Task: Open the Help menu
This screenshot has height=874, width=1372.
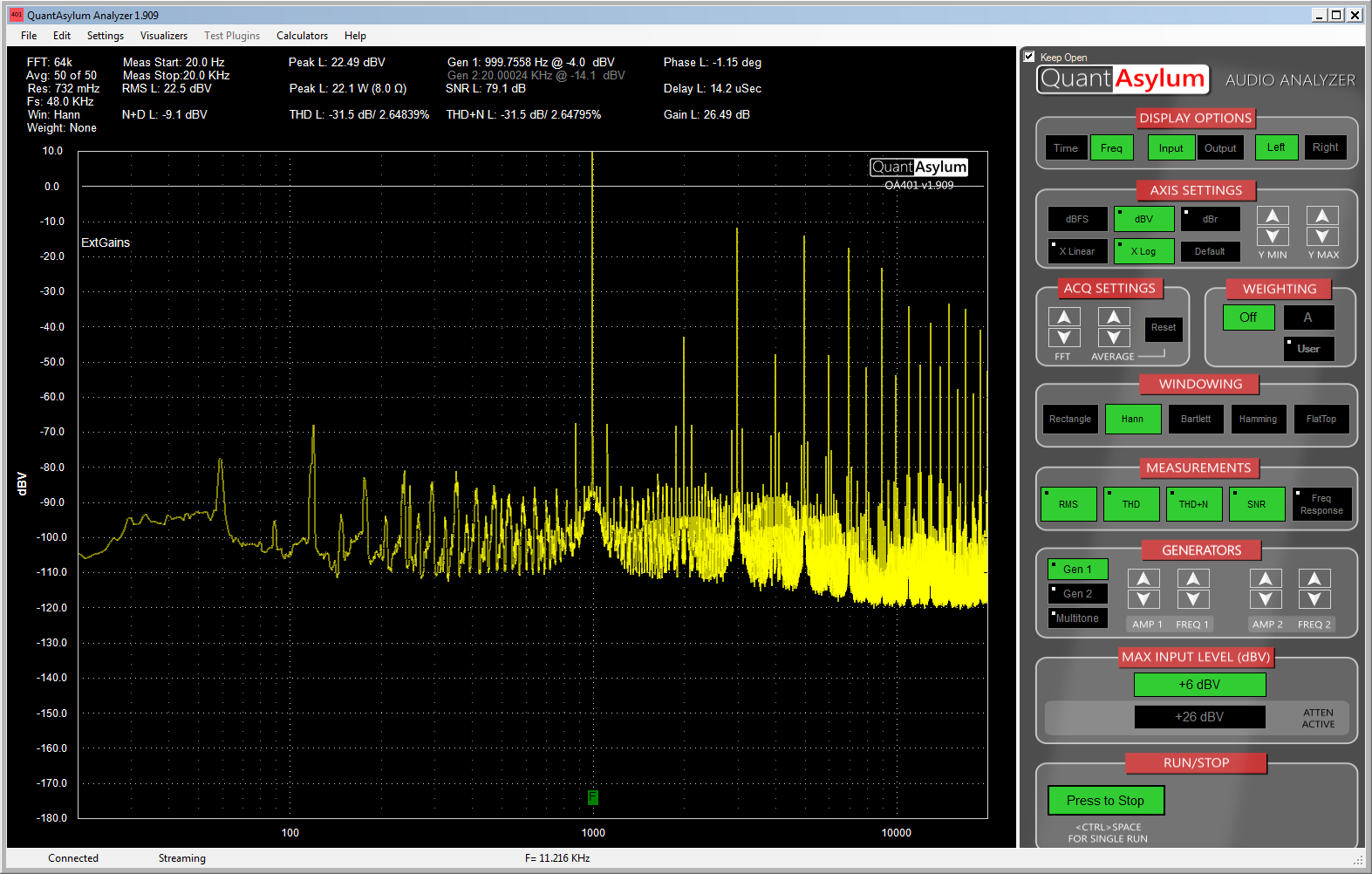Action: pyautogui.click(x=355, y=36)
